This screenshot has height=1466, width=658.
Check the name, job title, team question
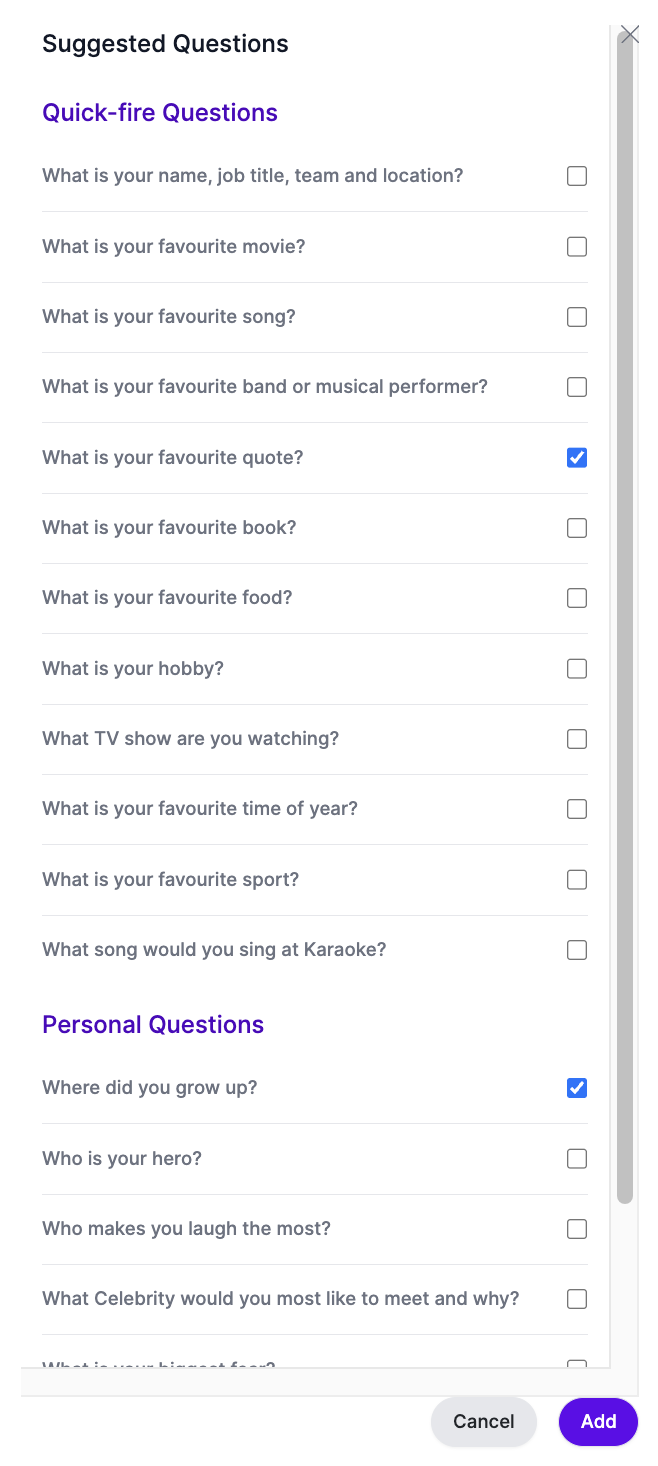tap(577, 176)
